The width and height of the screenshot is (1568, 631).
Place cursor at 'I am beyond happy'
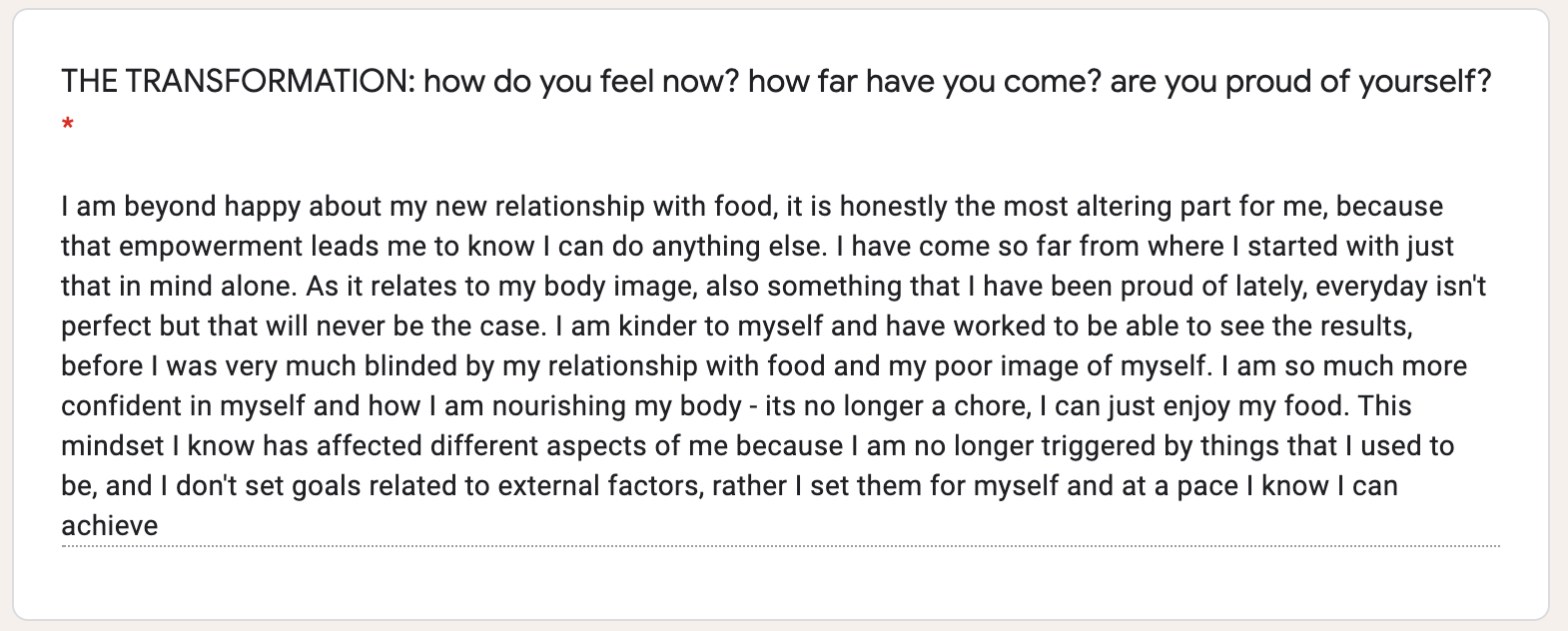tap(139, 207)
